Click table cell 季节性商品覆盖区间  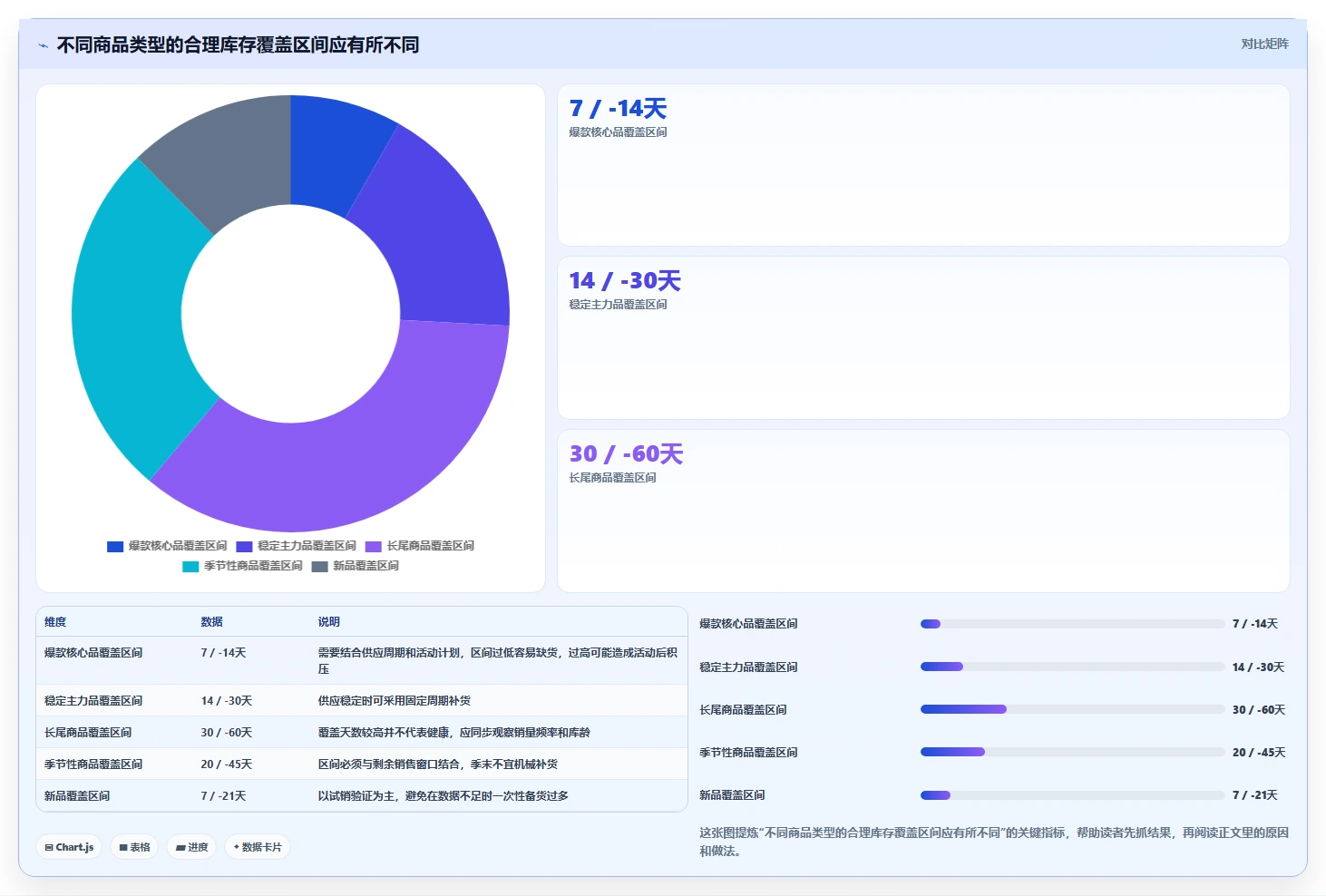click(x=93, y=765)
